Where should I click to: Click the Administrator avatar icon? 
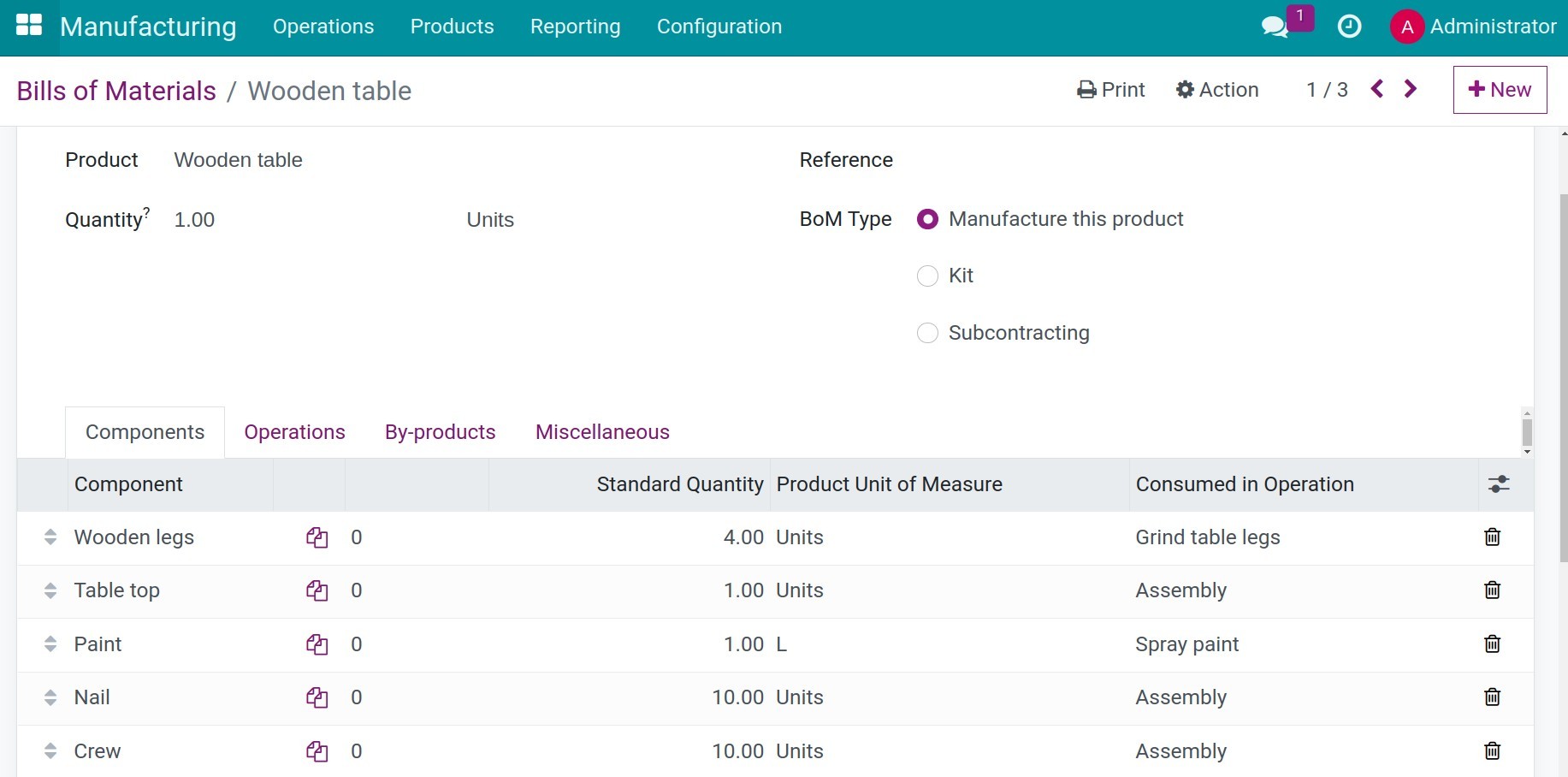pyautogui.click(x=1407, y=27)
